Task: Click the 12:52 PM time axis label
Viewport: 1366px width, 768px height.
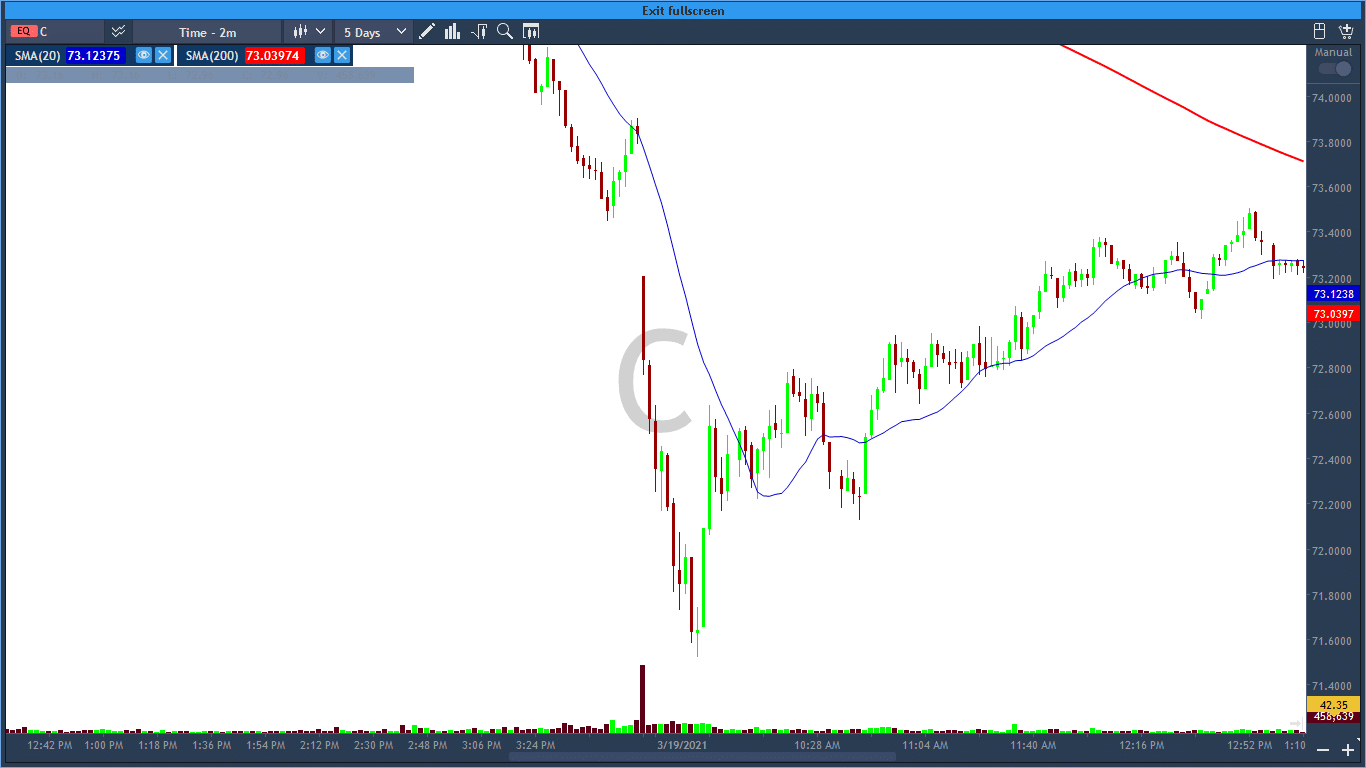Action: [x=1250, y=745]
